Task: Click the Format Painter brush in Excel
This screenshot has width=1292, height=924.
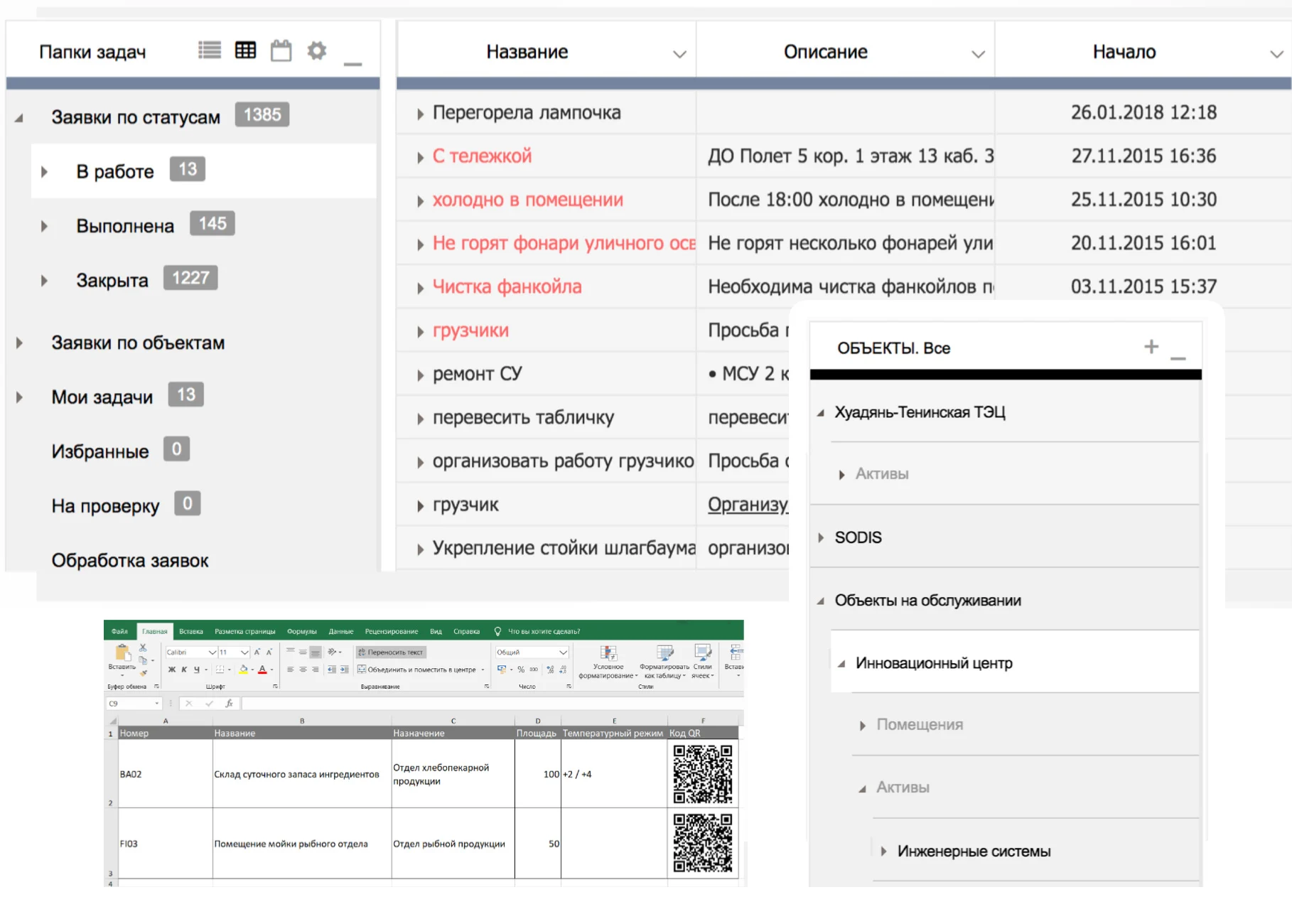Action: [x=143, y=672]
